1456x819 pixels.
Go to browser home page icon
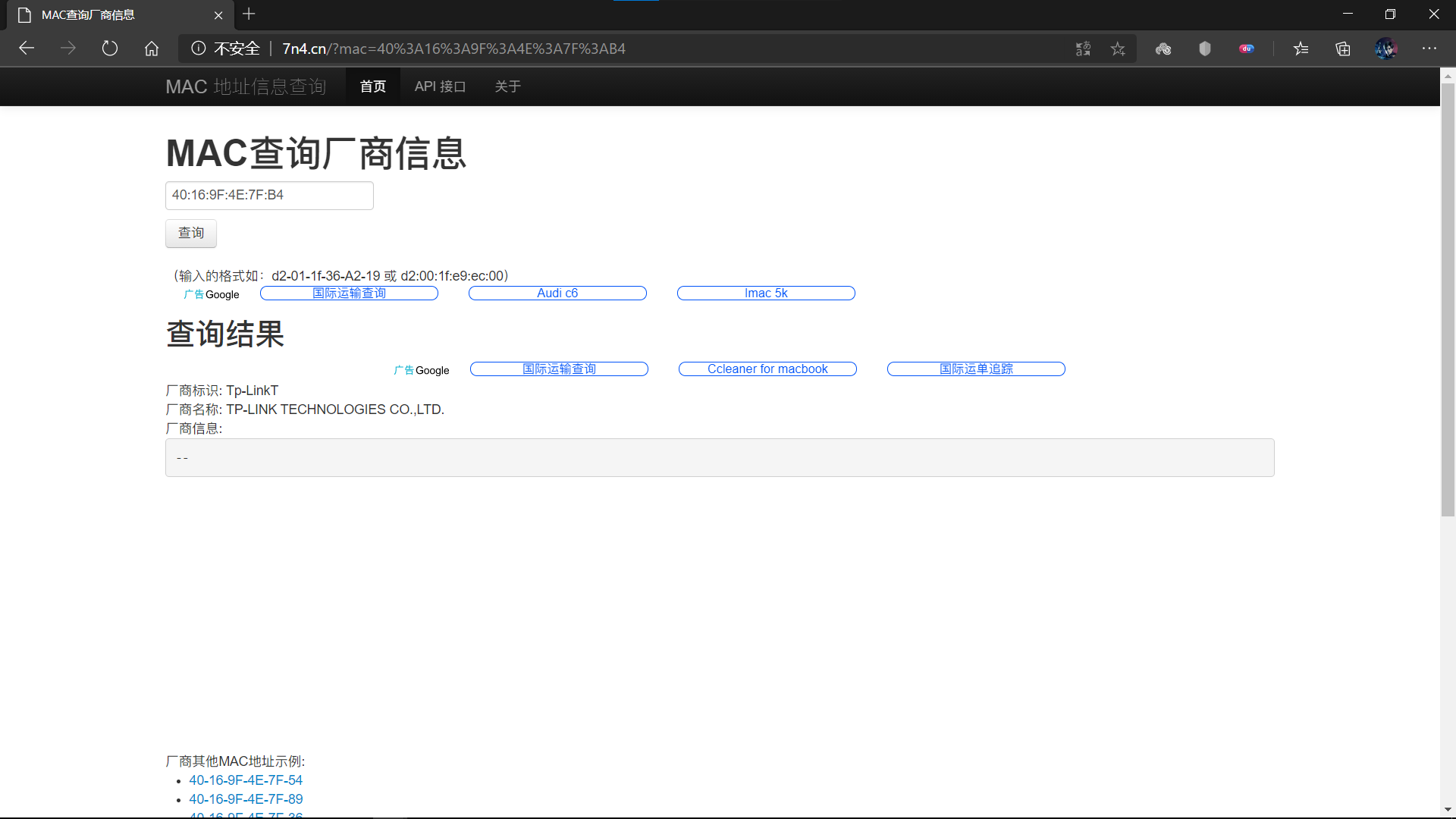(x=152, y=49)
